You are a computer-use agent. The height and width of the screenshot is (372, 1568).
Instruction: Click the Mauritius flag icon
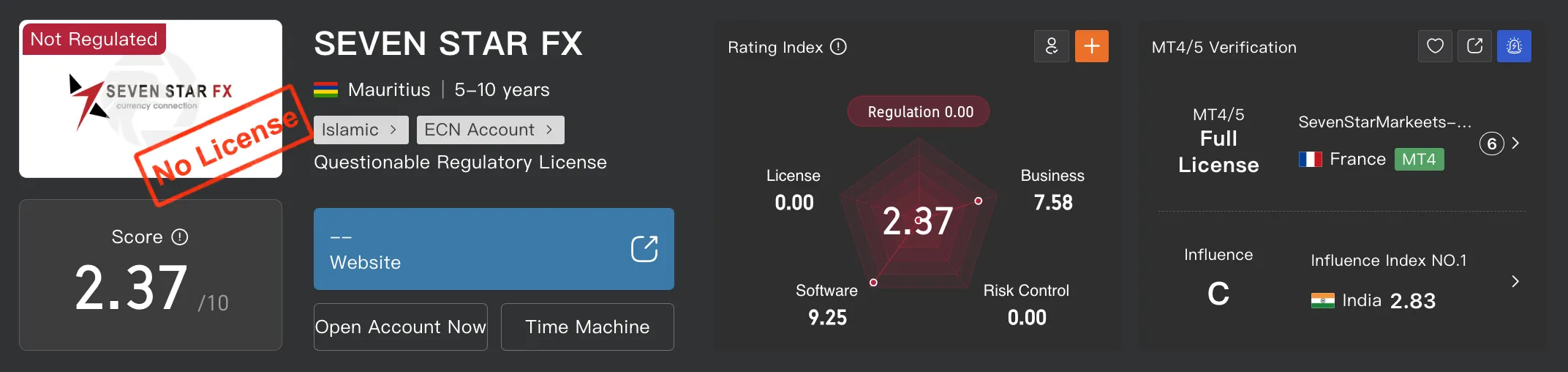[x=325, y=90]
